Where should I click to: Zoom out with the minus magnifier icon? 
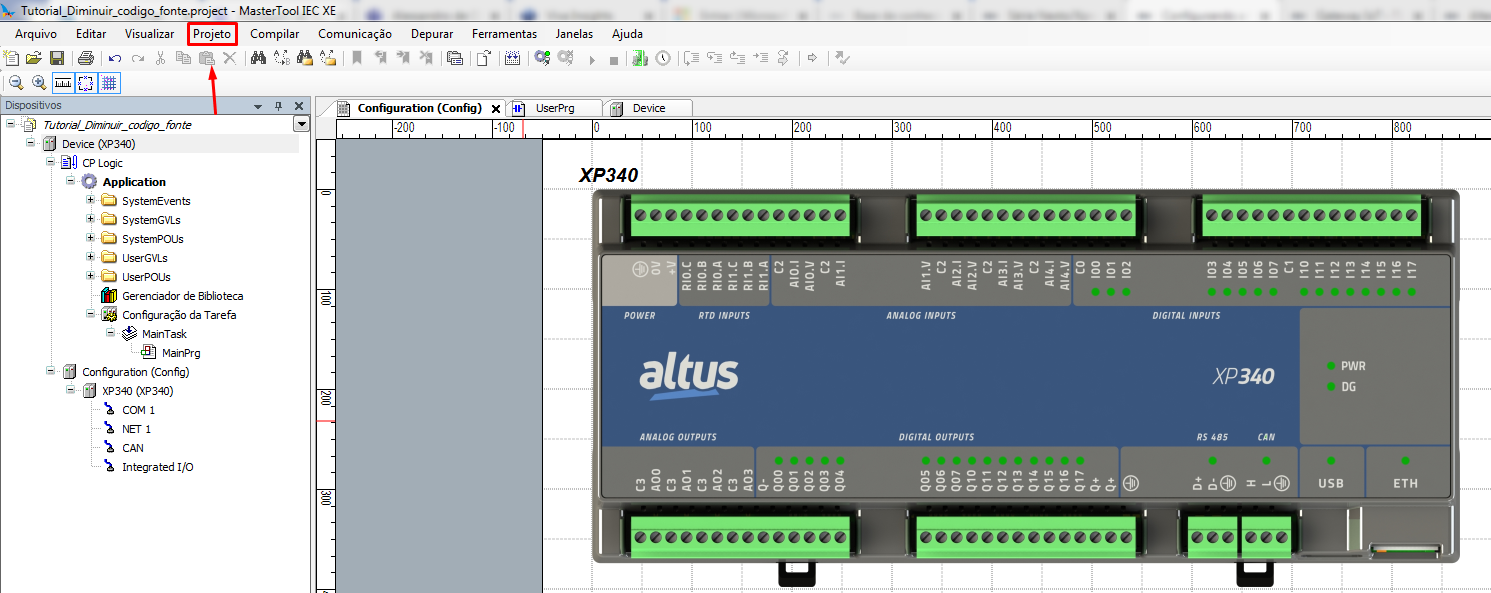[16, 83]
